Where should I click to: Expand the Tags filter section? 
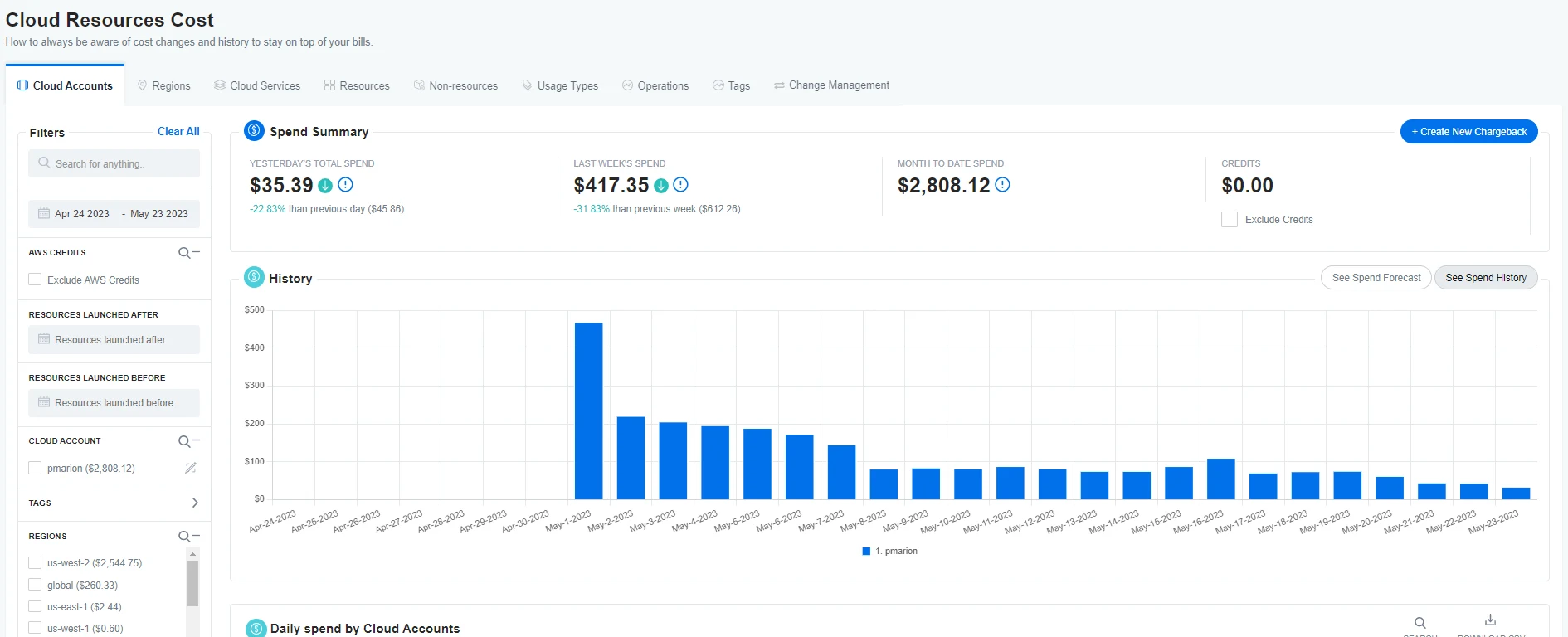click(x=195, y=503)
